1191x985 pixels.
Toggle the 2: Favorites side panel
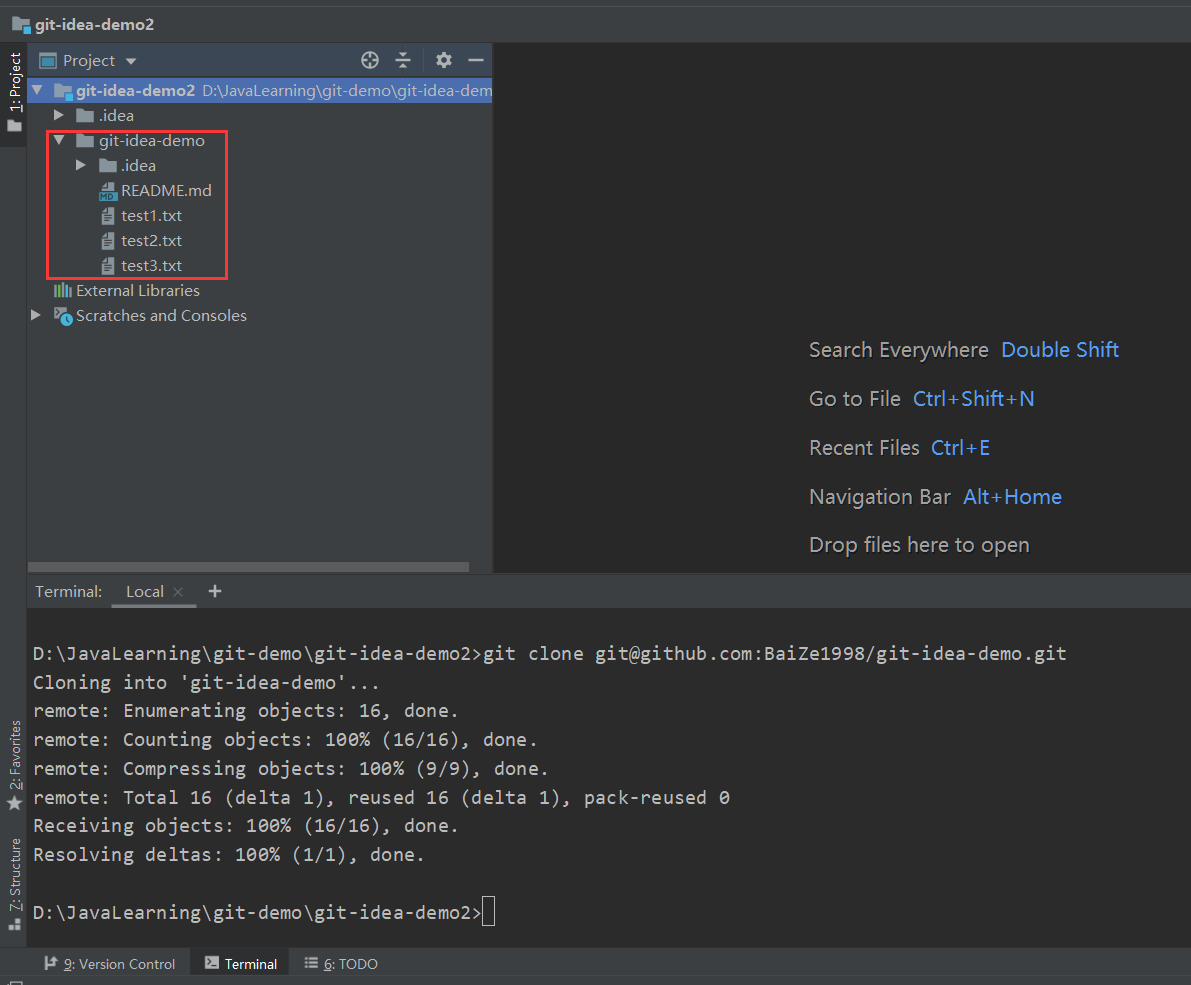[14, 765]
